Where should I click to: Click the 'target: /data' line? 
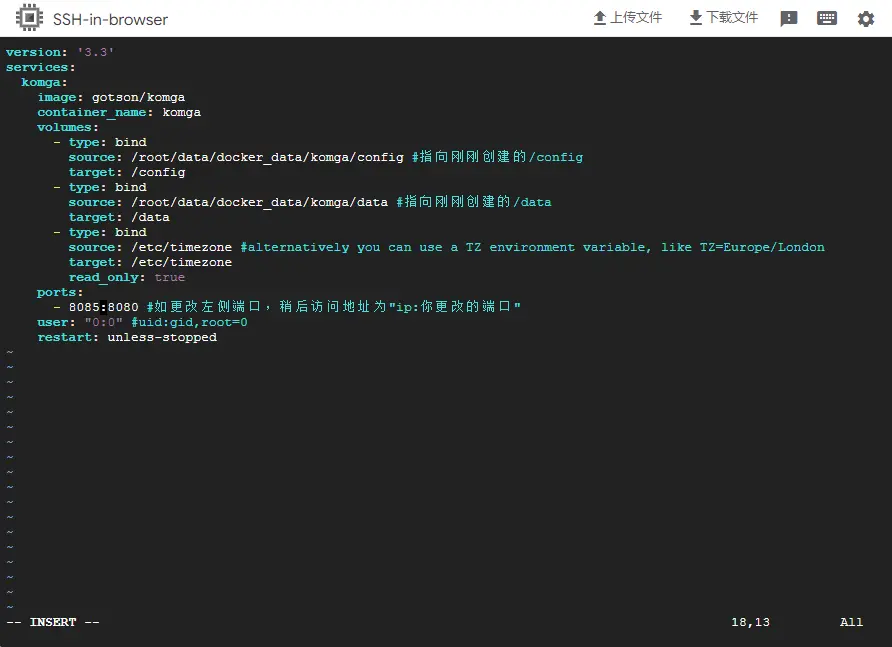point(119,217)
